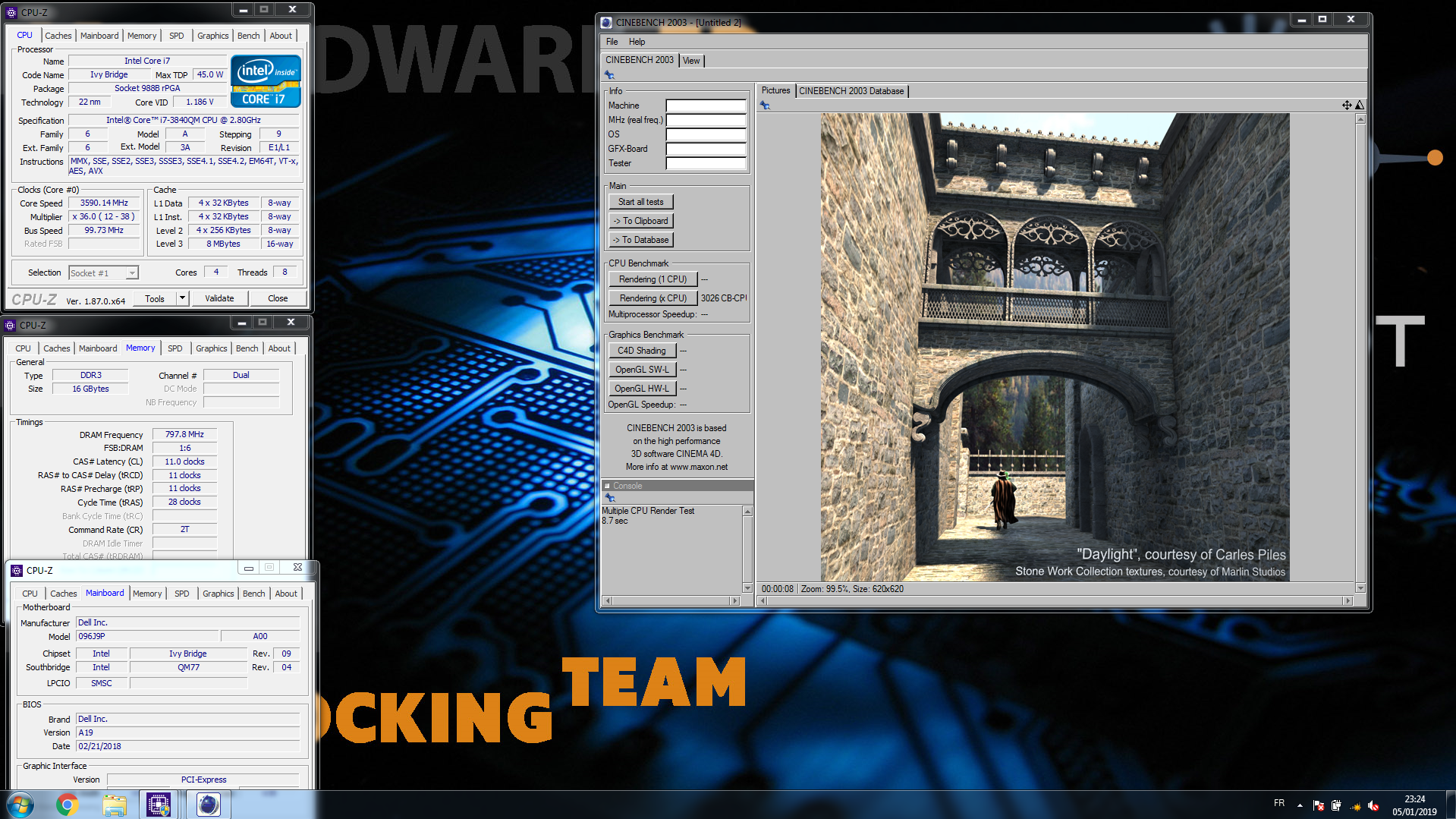Run Rendering (1 CPU) benchmark
Image resolution: width=1456 pixels, height=819 pixels.
pyautogui.click(x=653, y=279)
